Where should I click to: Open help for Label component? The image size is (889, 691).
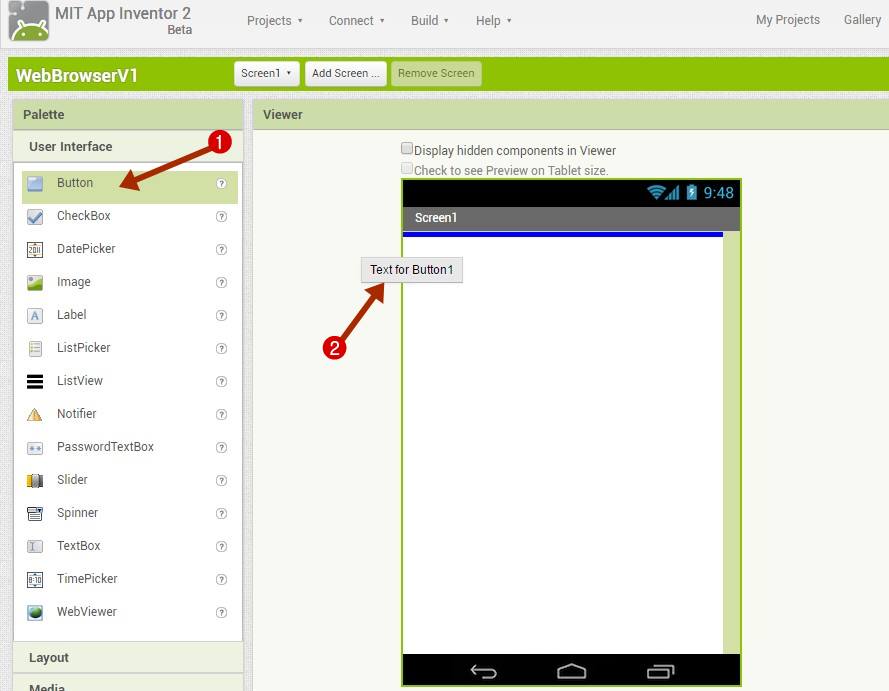click(221, 315)
